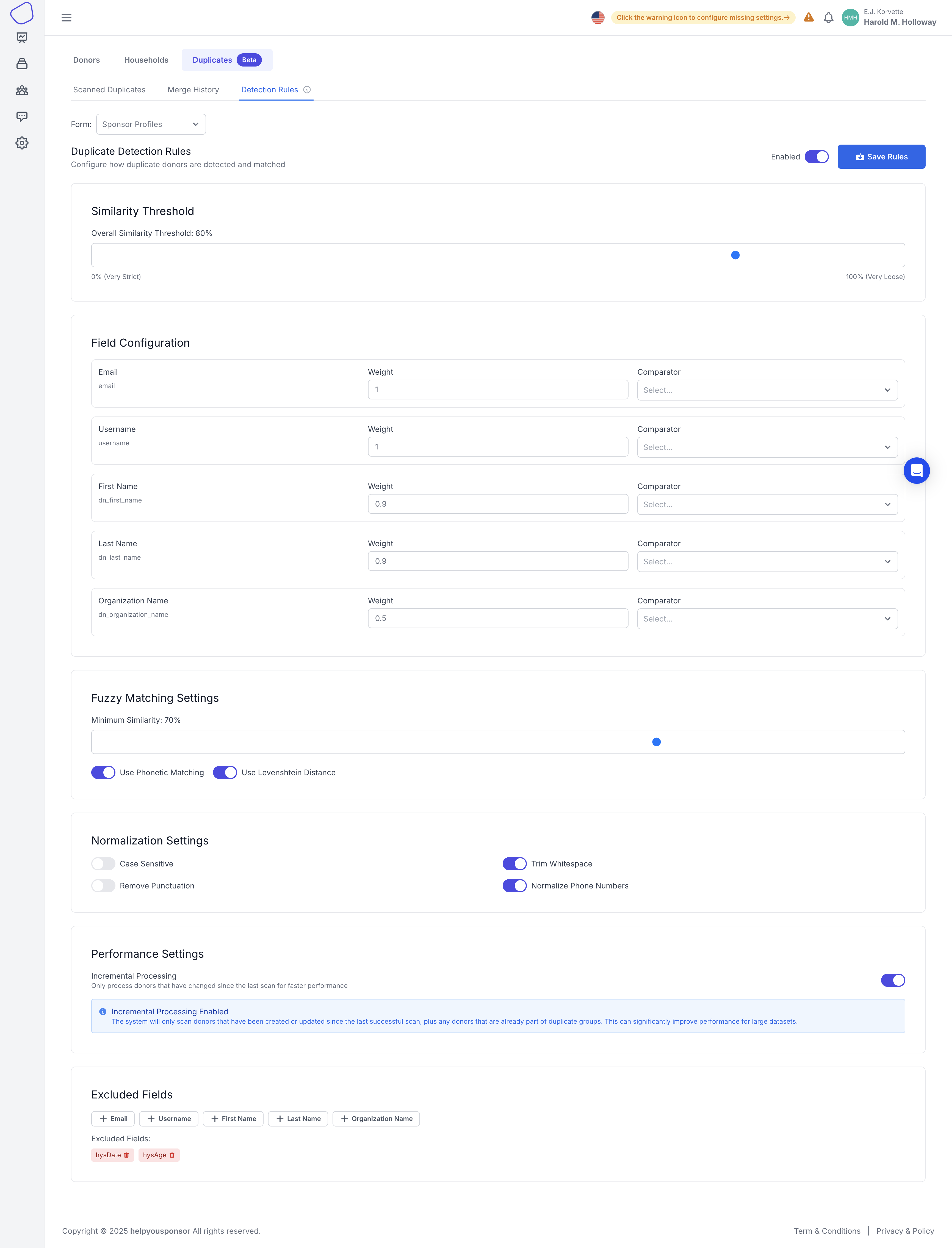Expand the Email Comparator dropdown
The width and height of the screenshot is (952, 1248).
tap(767, 390)
